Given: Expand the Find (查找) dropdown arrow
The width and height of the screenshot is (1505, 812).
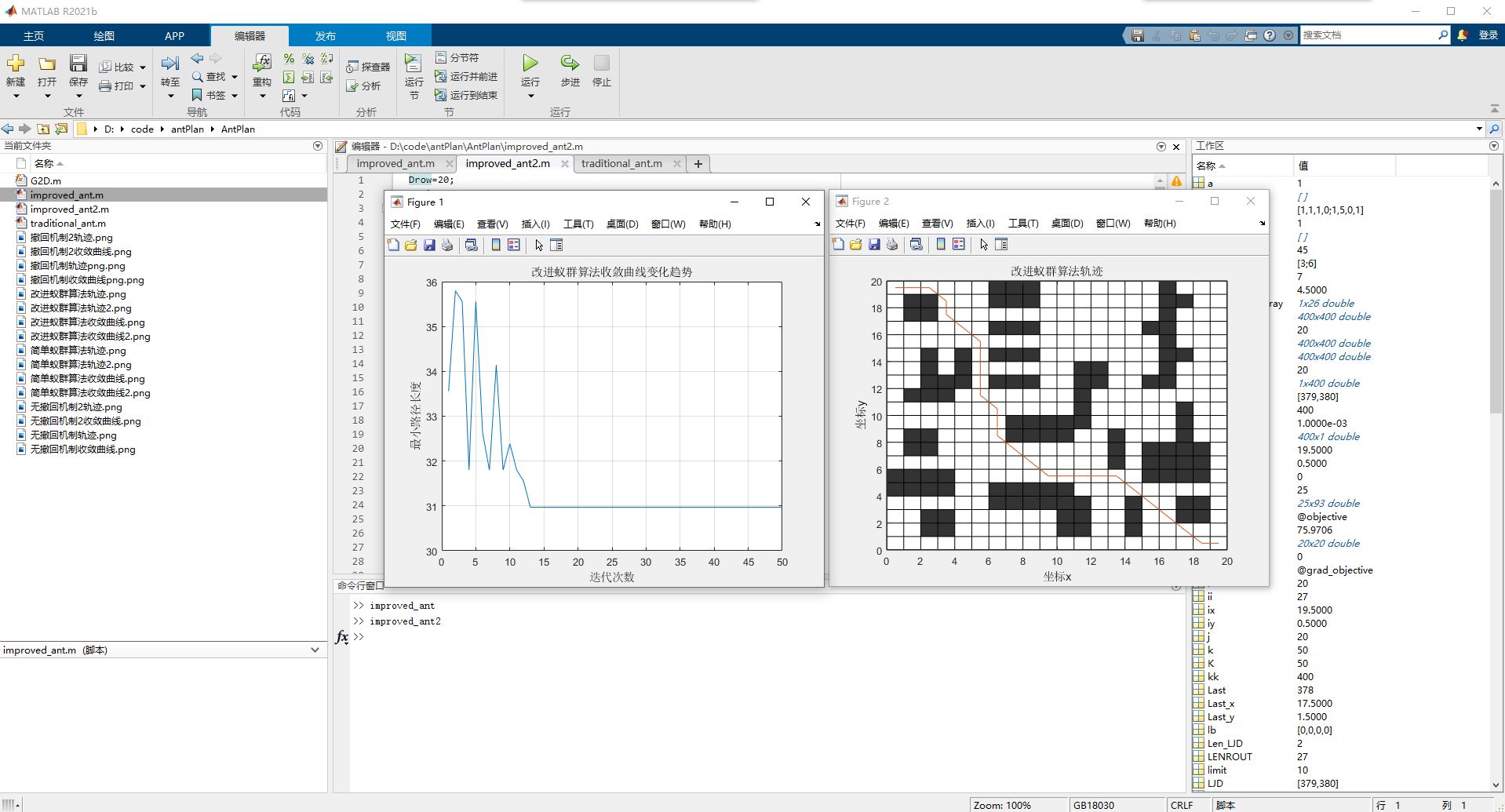Looking at the screenshot, I should tap(235, 77).
